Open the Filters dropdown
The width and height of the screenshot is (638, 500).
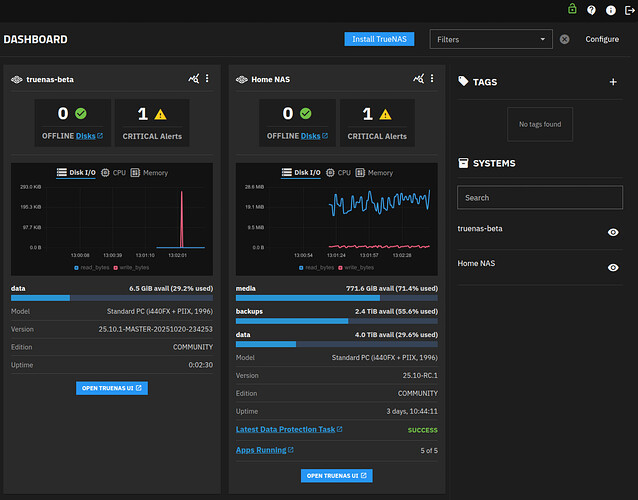click(x=490, y=39)
